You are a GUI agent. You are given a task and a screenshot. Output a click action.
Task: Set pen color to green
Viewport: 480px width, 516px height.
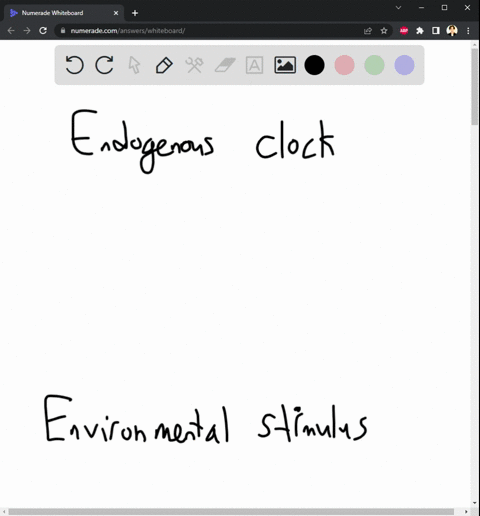tap(374, 65)
